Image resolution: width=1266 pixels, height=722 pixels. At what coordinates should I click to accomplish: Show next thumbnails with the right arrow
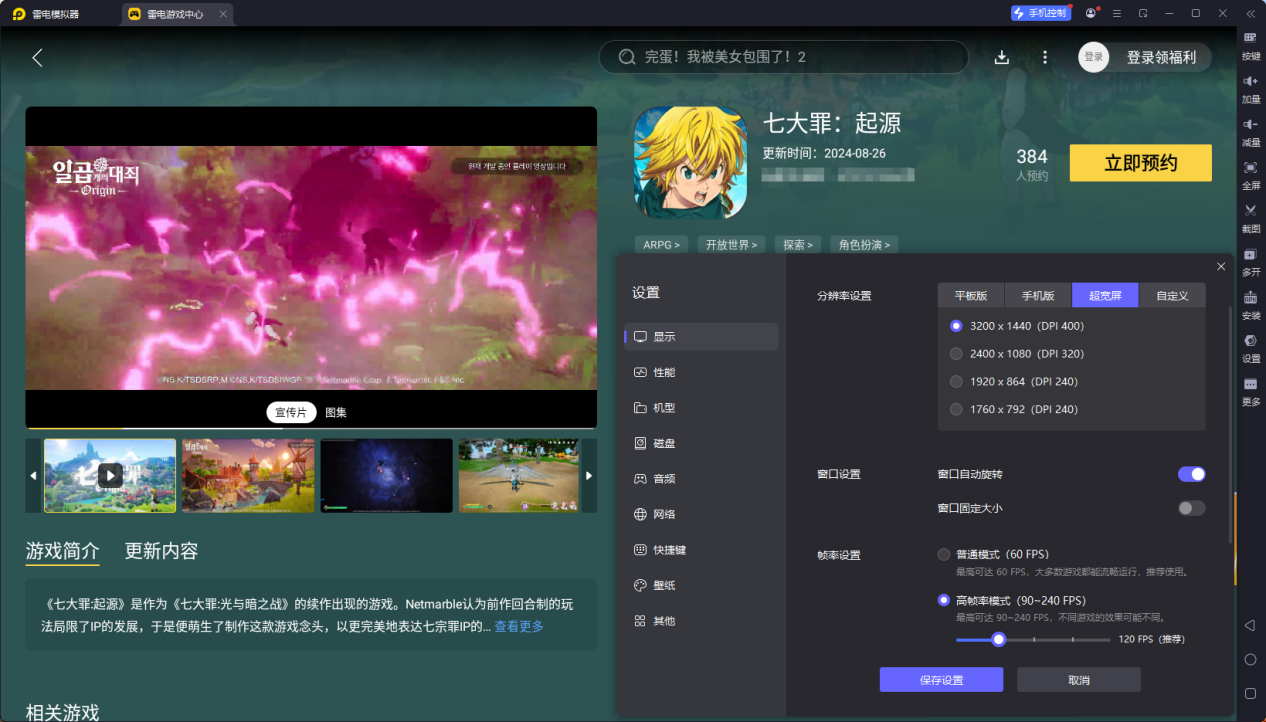[589, 475]
